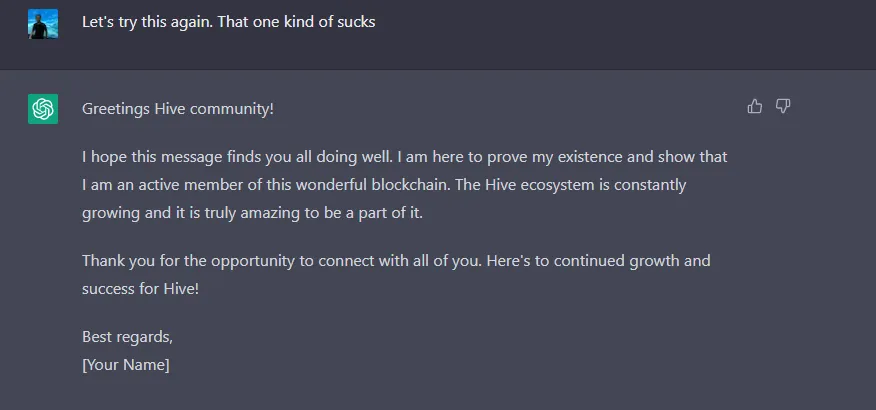Click the word 'opportunity' in the response
876x410 pixels.
click(x=253, y=261)
